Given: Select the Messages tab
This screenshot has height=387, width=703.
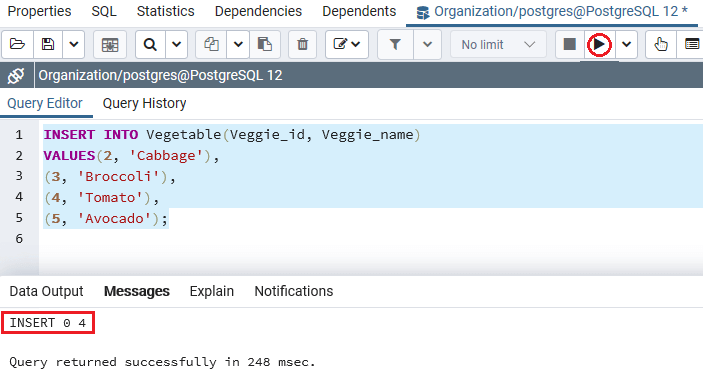Looking at the screenshot, I should tap(137, 291).
